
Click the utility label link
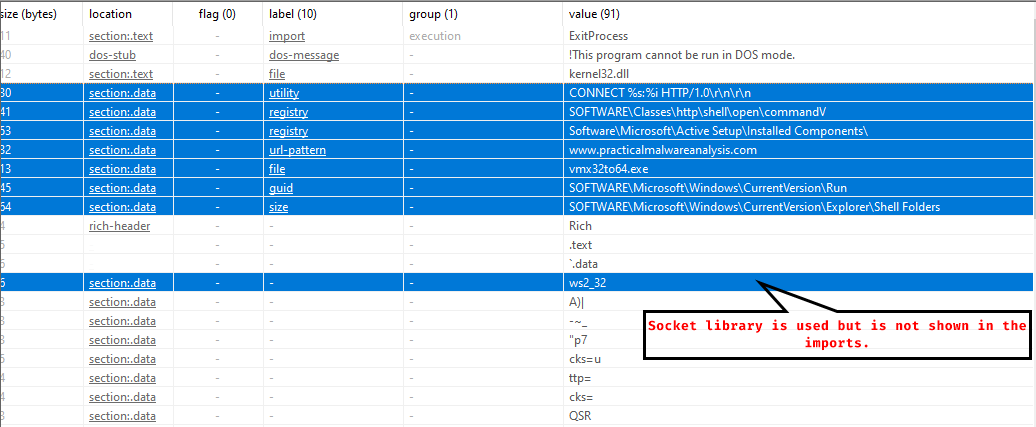point(284,93)
